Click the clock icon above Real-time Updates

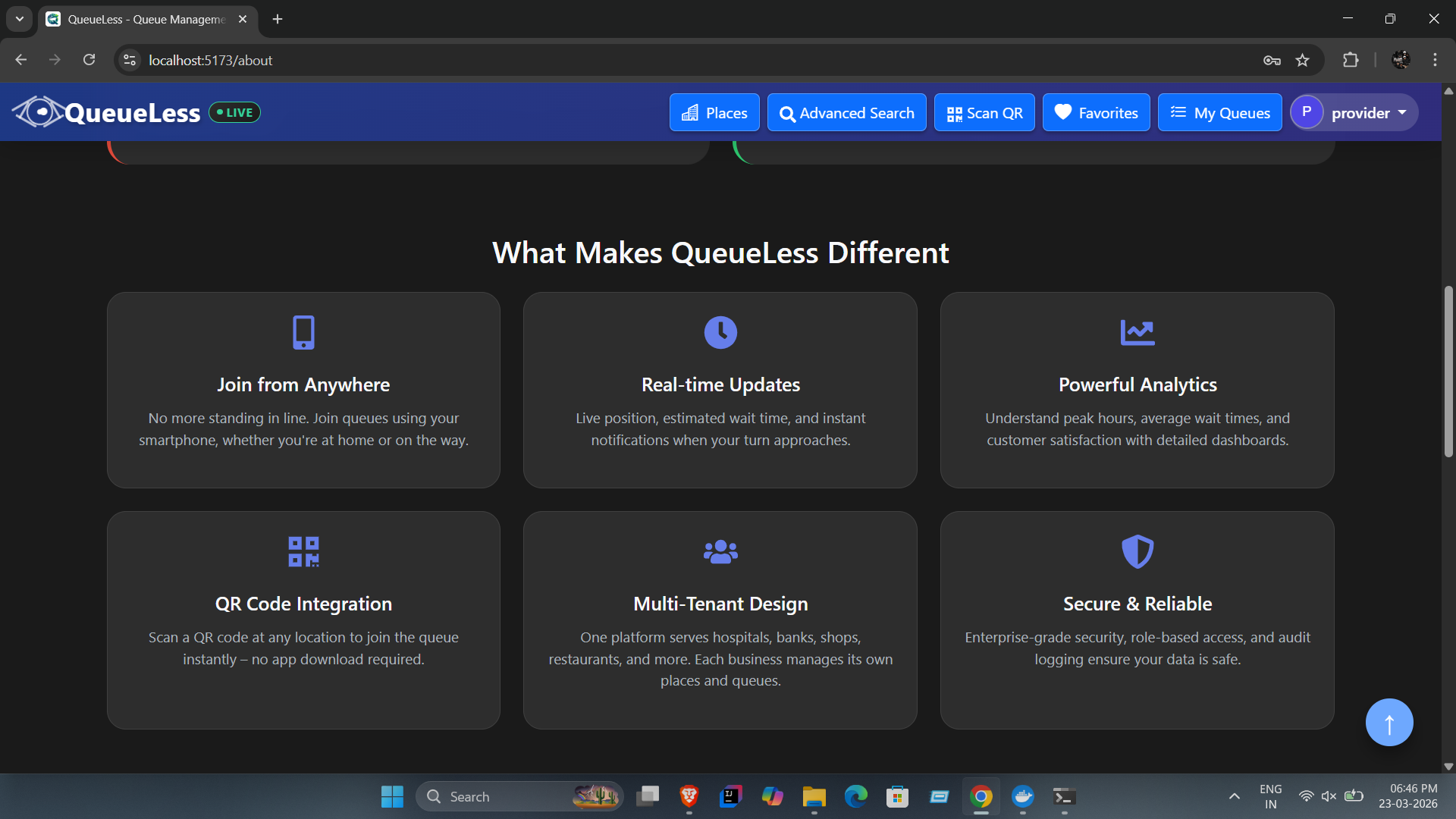point(720,332)
